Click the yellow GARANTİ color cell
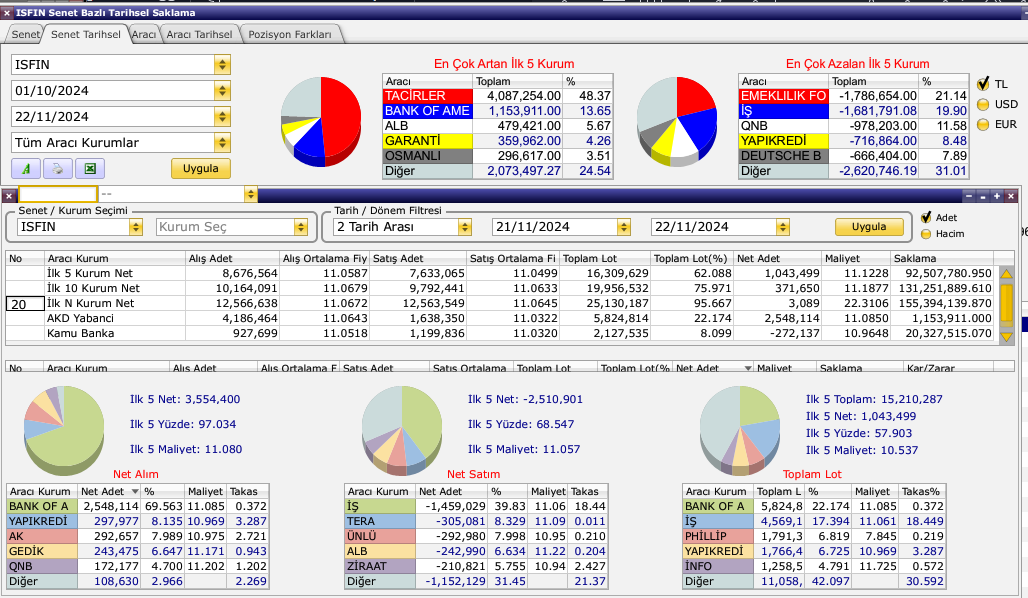This screenshot has height=598, width=1028. click(427, 141)
